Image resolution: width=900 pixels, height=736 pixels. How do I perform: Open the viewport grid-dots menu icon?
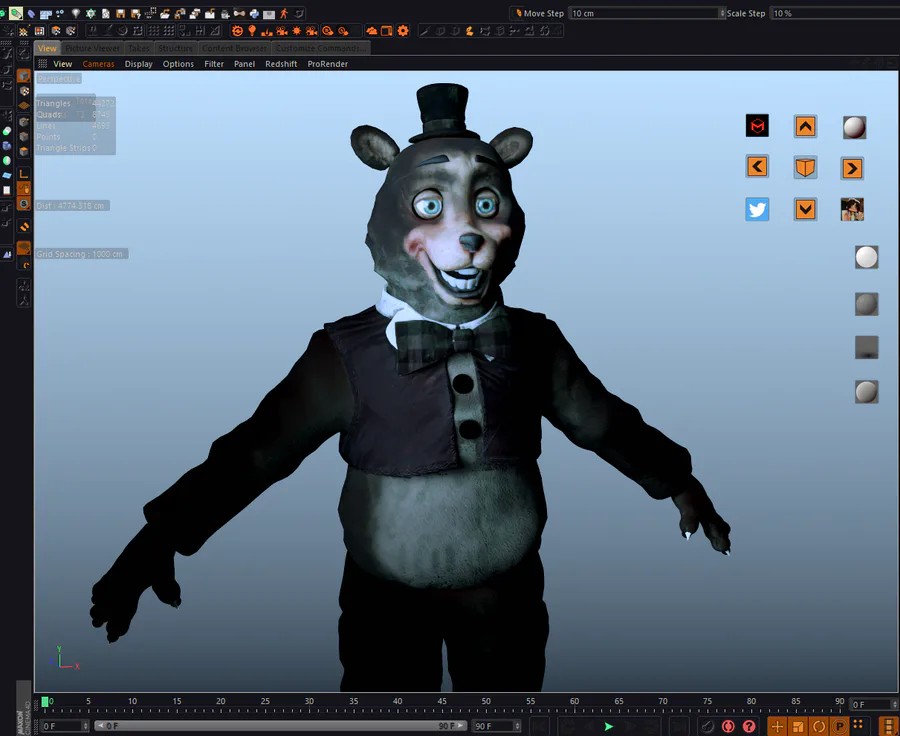[42, 64]
